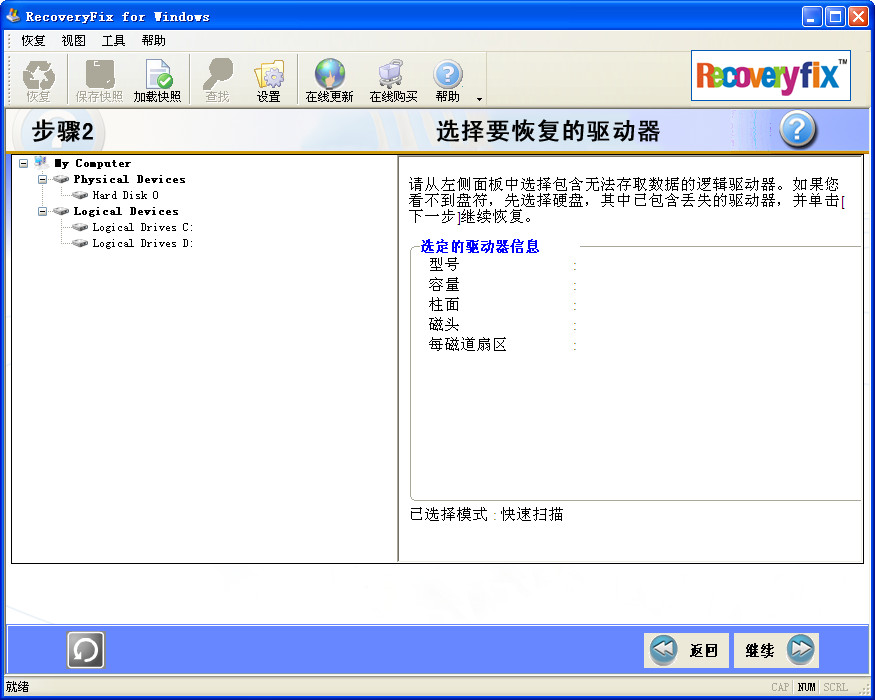Screen dimensions: 875x700
Task: Open the 视图 menu
Action: click(73, 40)
